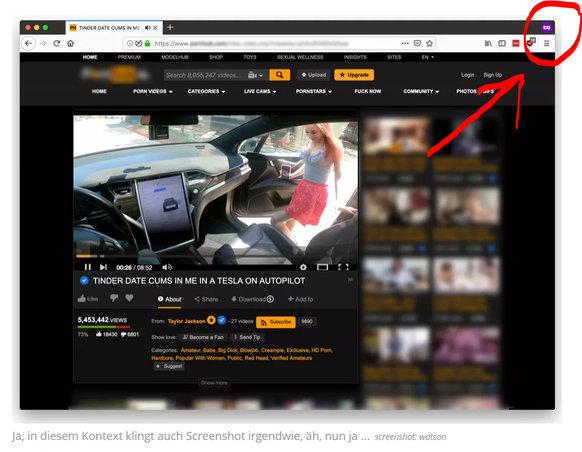Open the browser hamburger menu
The height and width of the screenshot is (452, 582).
point(546,43)
